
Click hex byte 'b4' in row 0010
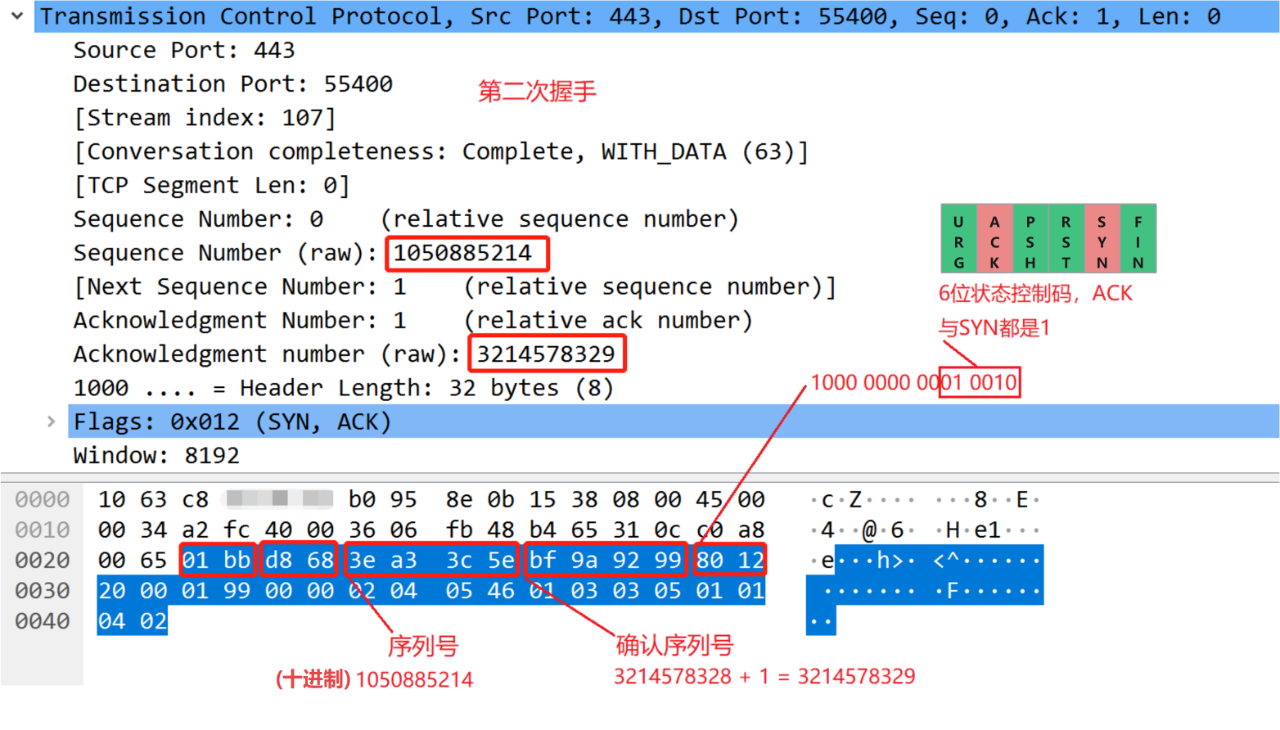click(543, 530)
